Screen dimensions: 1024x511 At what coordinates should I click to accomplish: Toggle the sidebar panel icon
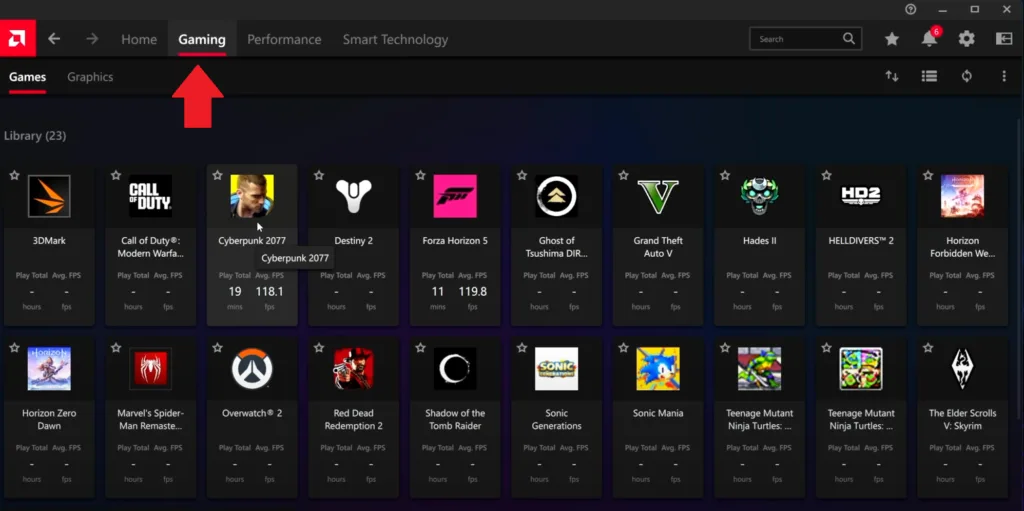[1004, 39]
